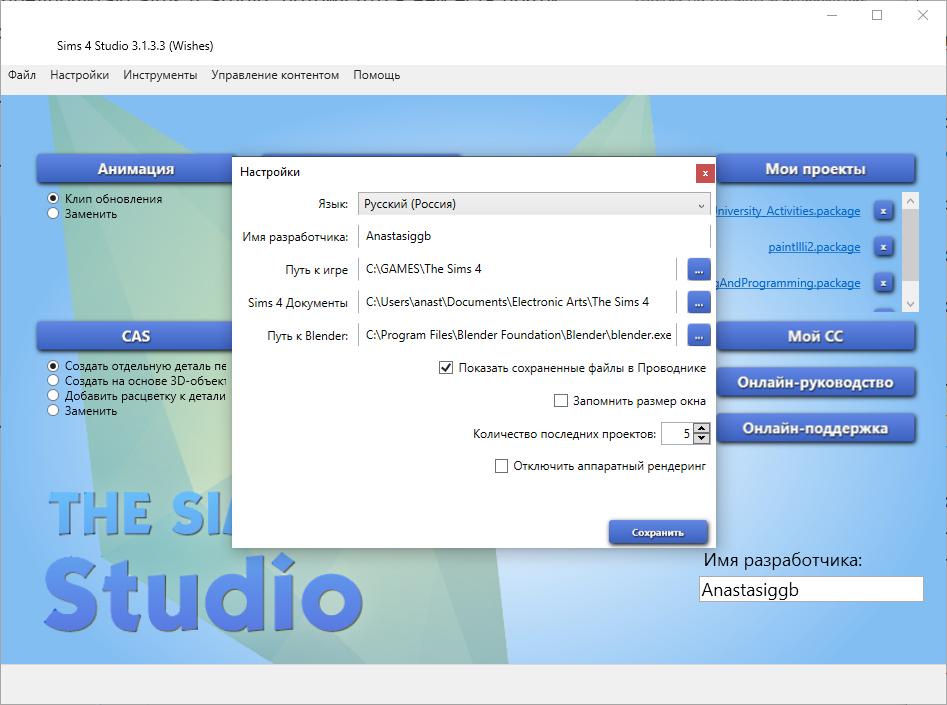Remove paintIlli2.package from recent projects
The height and width of the screenshot is (705, 947).
pyautogui.click(x=883, y=247)
